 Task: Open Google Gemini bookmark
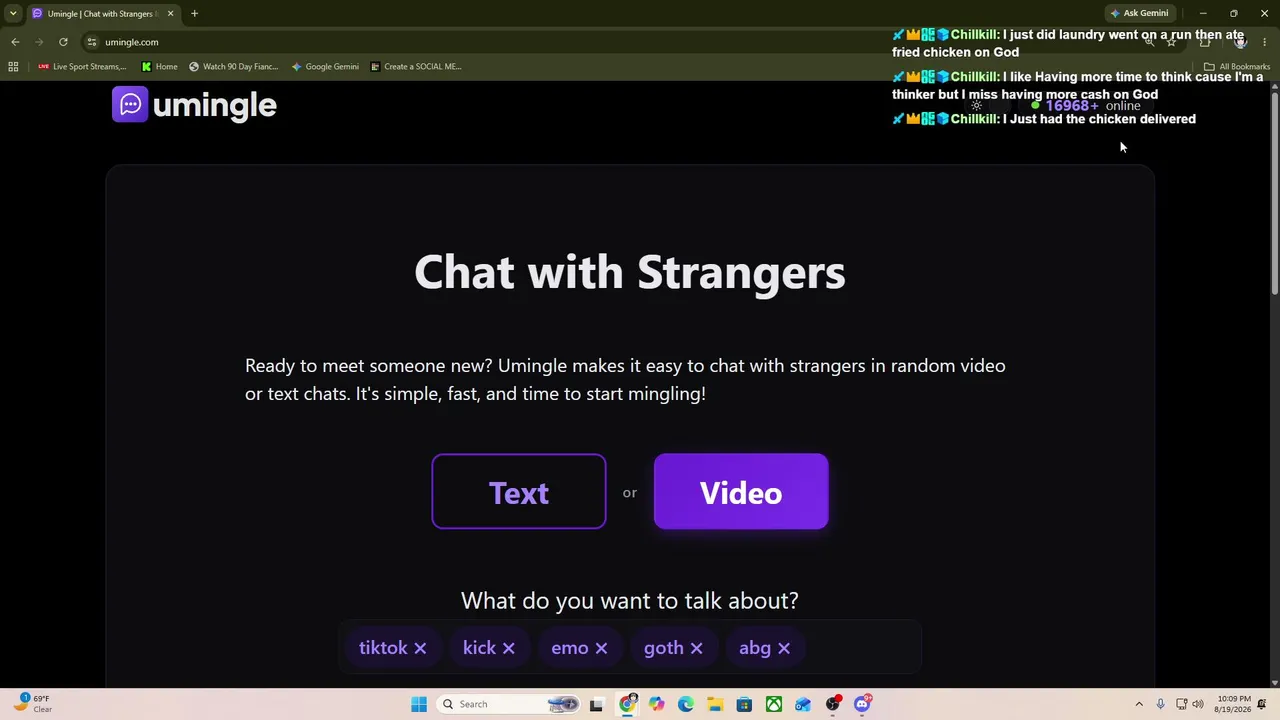click(x=325, y=67)
